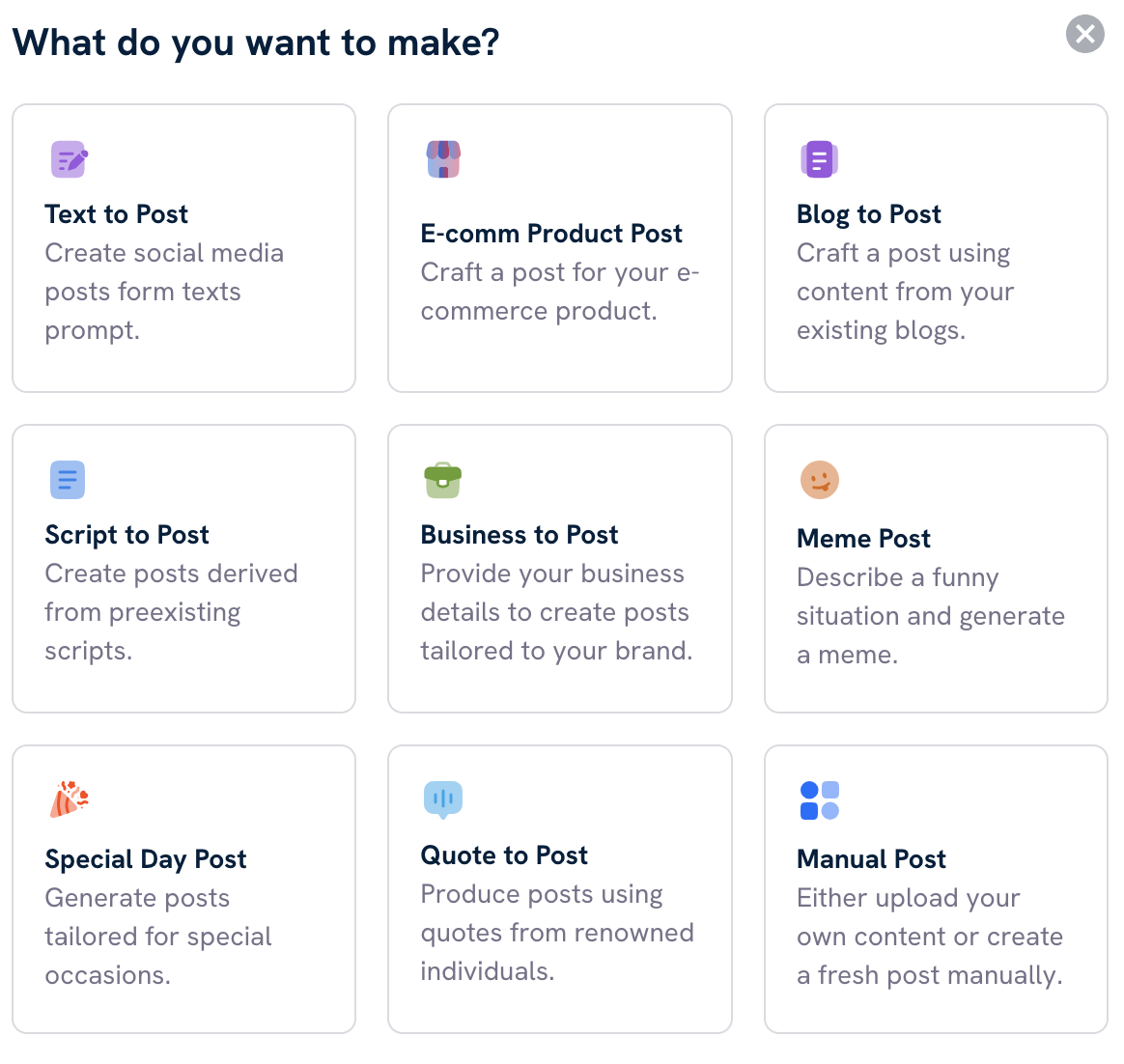Viewport: 1124px width, 1064px height.
Task: Select the Script to Post blue script icon
Action: click(x=68, y=480)
